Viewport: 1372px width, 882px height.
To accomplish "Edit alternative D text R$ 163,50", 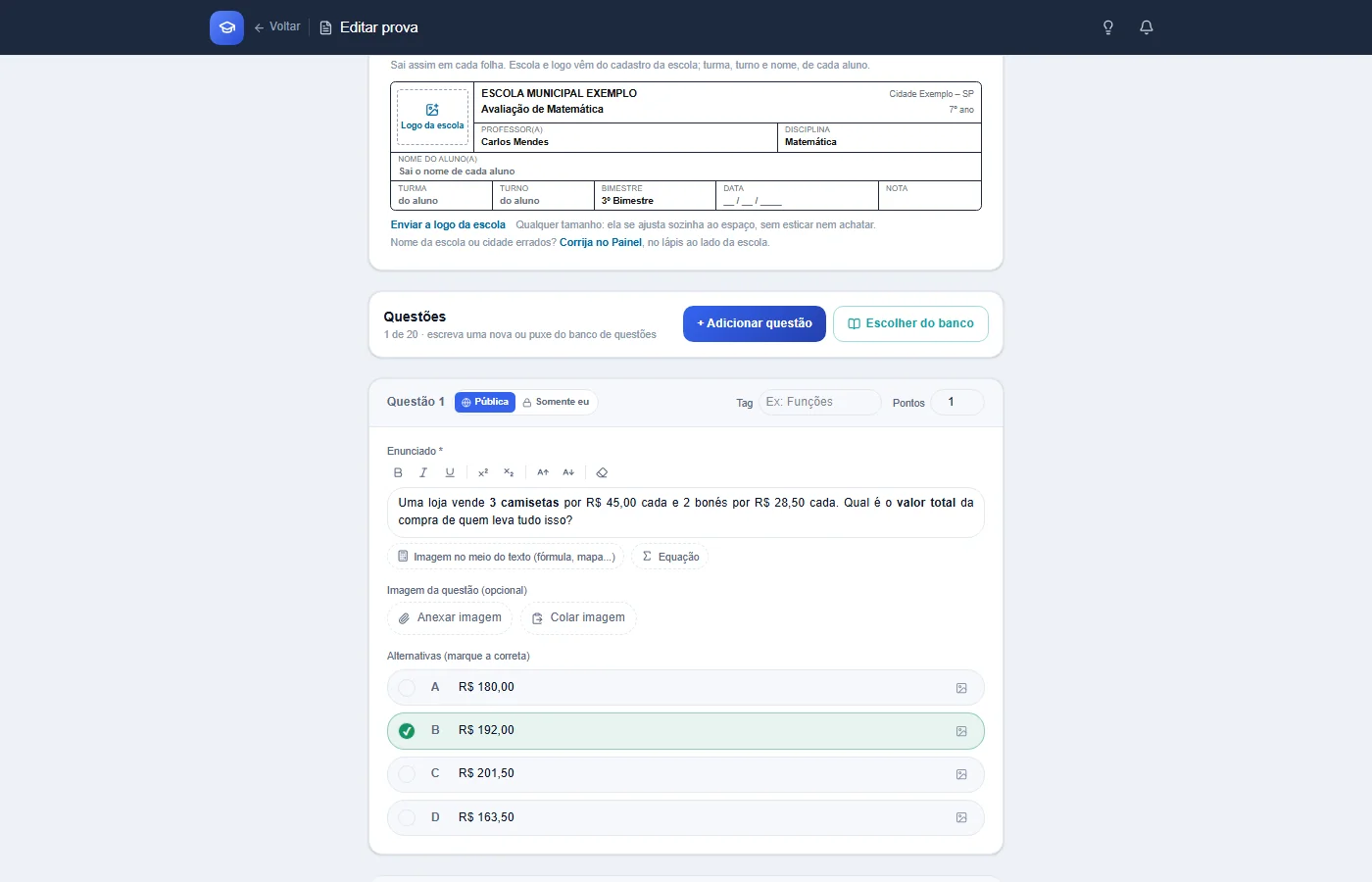I will [486, 817].
